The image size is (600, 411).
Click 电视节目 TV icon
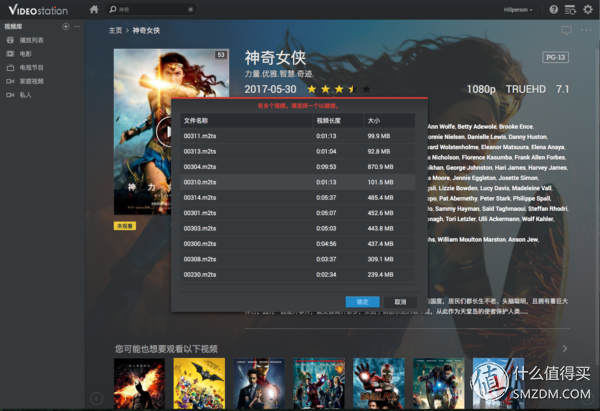click(10, 68)
